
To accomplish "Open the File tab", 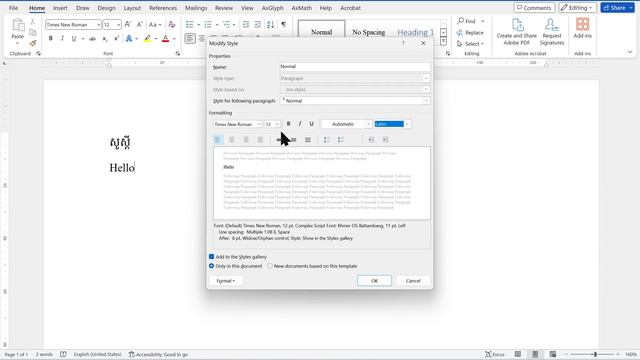I will (x=13, y=8).
